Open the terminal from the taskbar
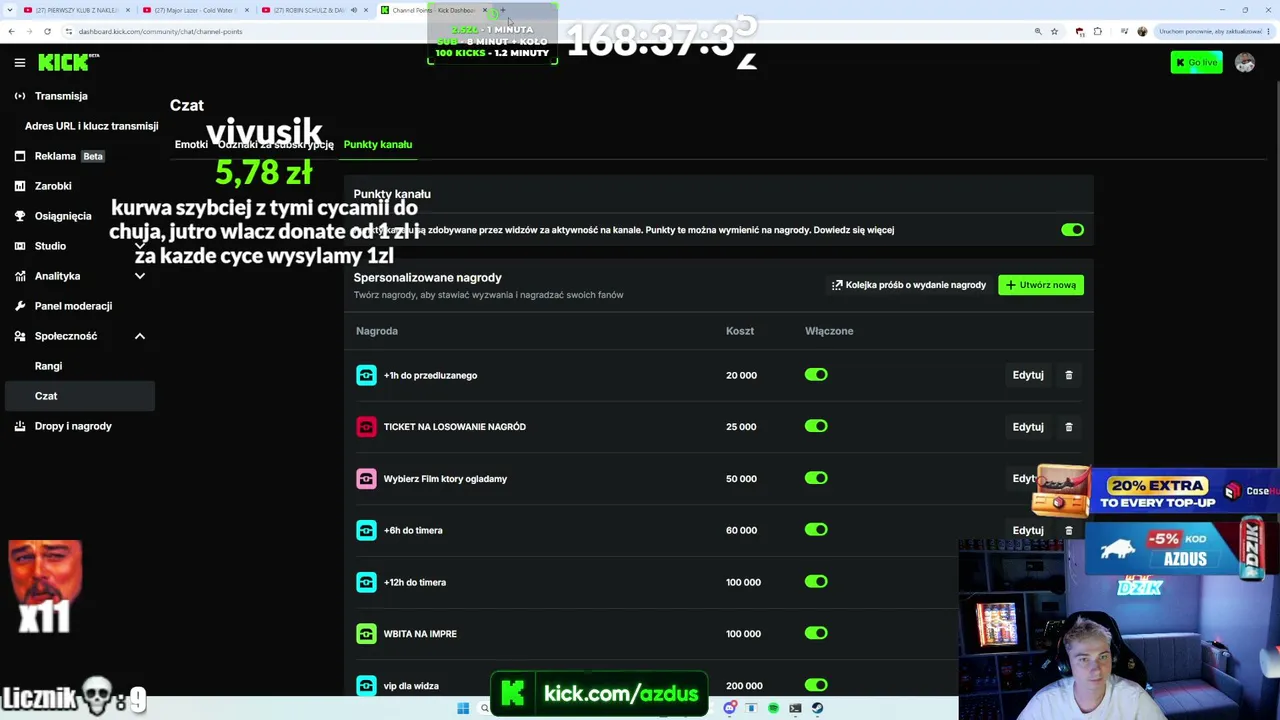Image resolution: width=1280 pixels, height=720 pixels. pyautogui.click(x=795, y=708)
